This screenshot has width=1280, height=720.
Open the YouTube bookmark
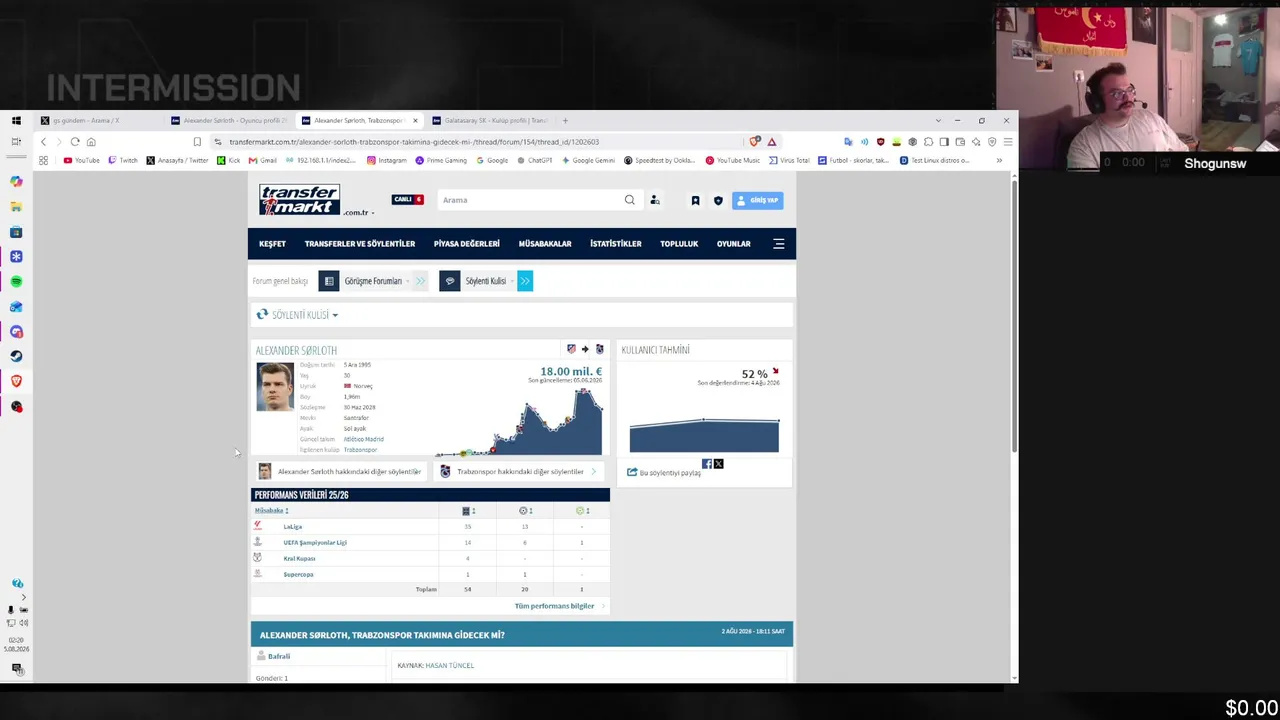pos(82,160)
